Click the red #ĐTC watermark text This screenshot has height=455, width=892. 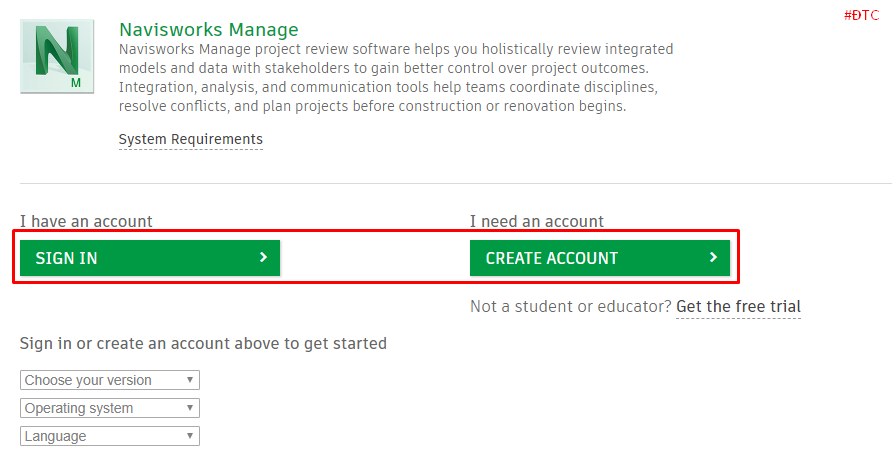pyautogui.click(x=861, y=15)
